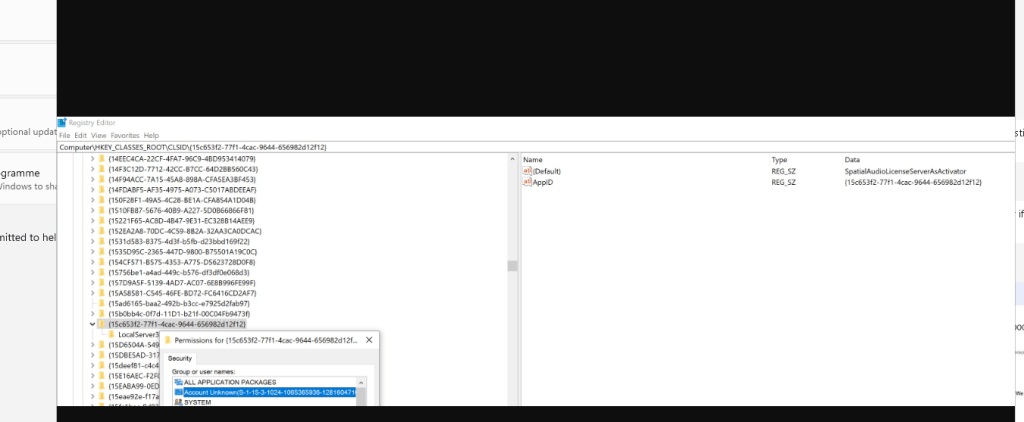The width and height of the screenshot is (1024, 422).
Task: Expand key {1510FB87-5676-40B9-A227-5D0B66B66F81}
Action: (x=93, y=210)
